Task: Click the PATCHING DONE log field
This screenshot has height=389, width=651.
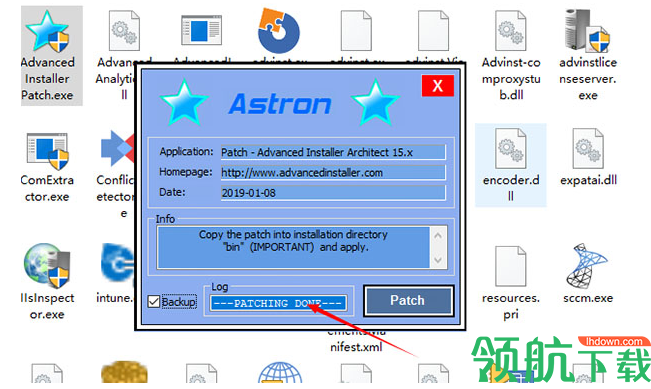Action: tap(278, 303)
